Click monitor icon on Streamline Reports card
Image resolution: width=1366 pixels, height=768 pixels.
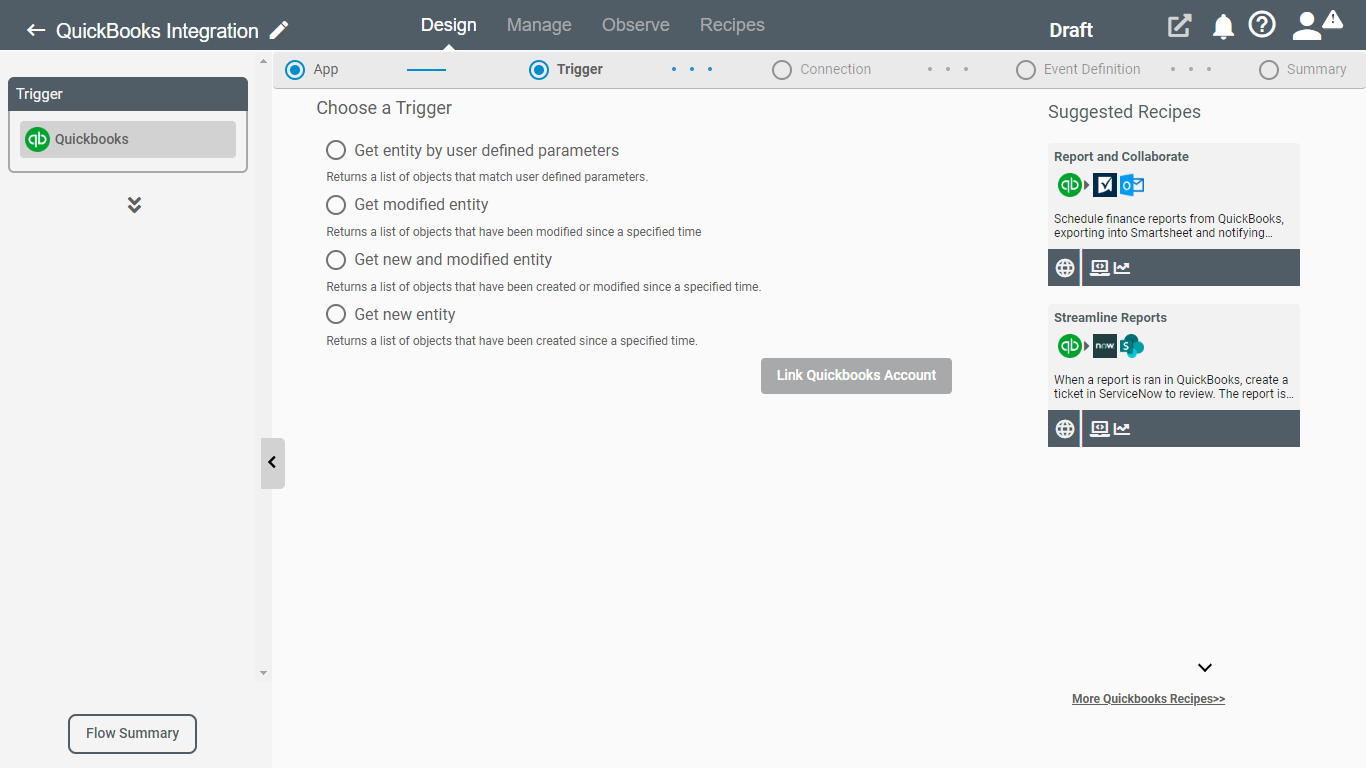click(1100, 429)
